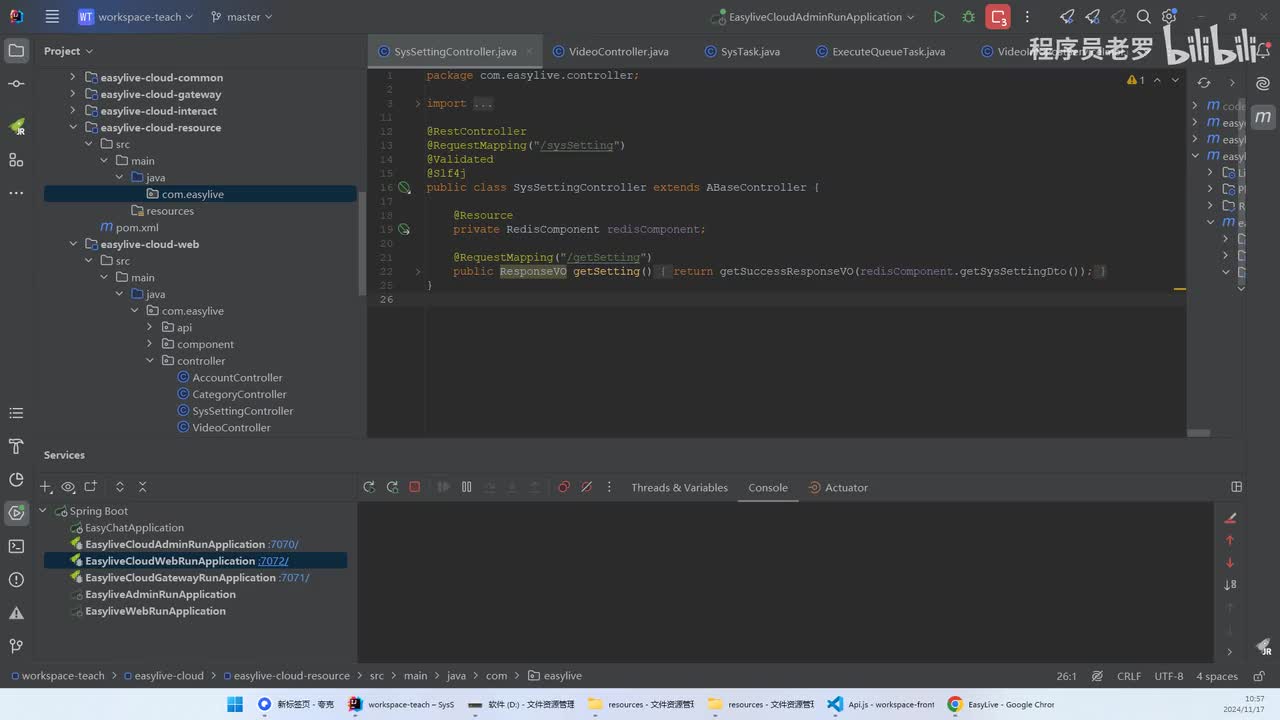Open run configuration dropdown EasyliveCloudAdminRunApplication
Screen dimensions: 1280x720
coord(814,17)
